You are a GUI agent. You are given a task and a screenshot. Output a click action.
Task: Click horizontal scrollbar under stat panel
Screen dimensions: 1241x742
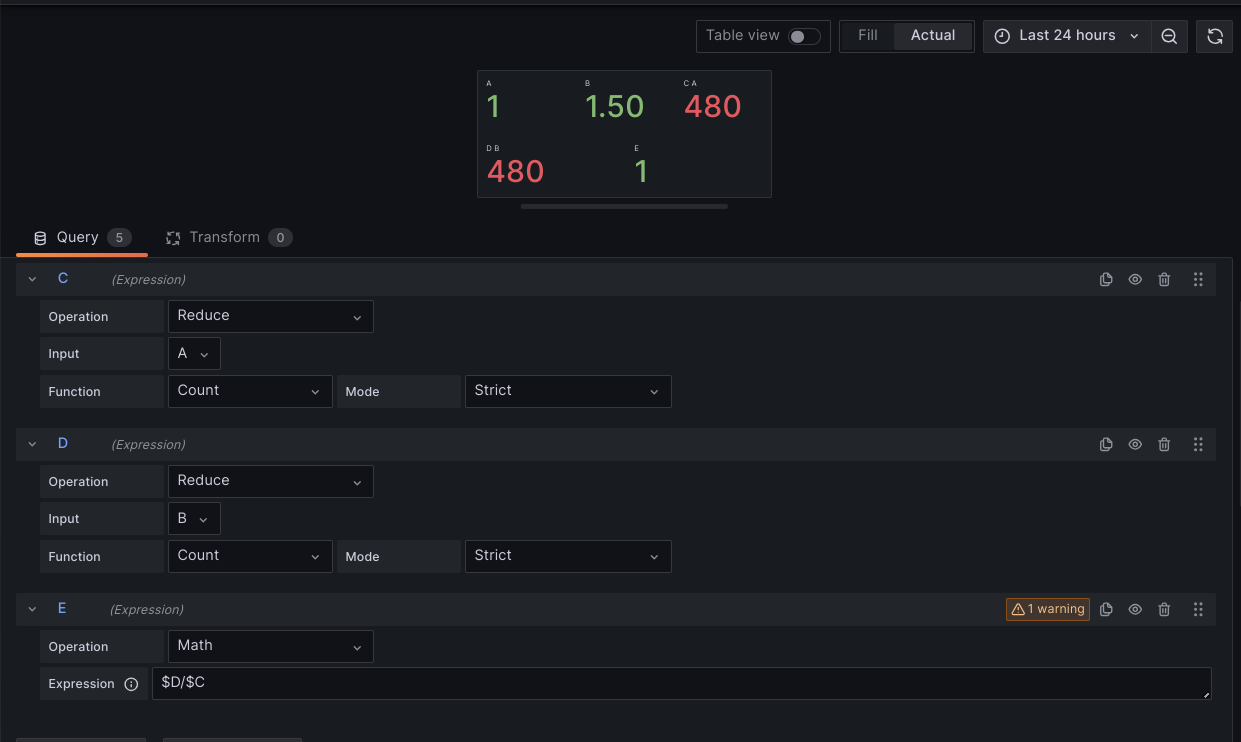click(x=624, y=207)
